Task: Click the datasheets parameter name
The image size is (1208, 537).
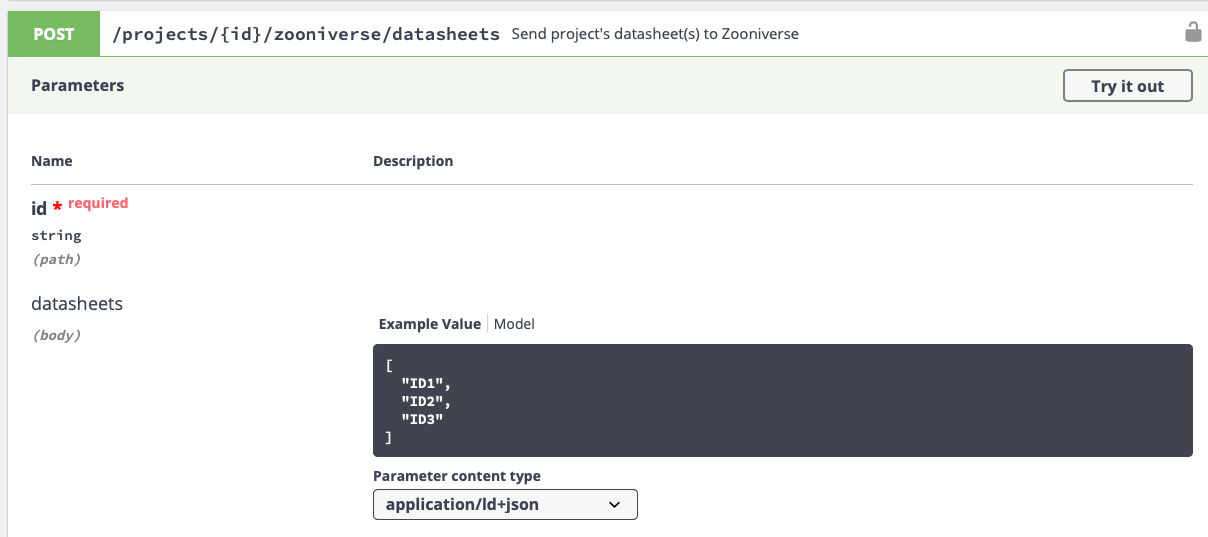Action: 77,303
